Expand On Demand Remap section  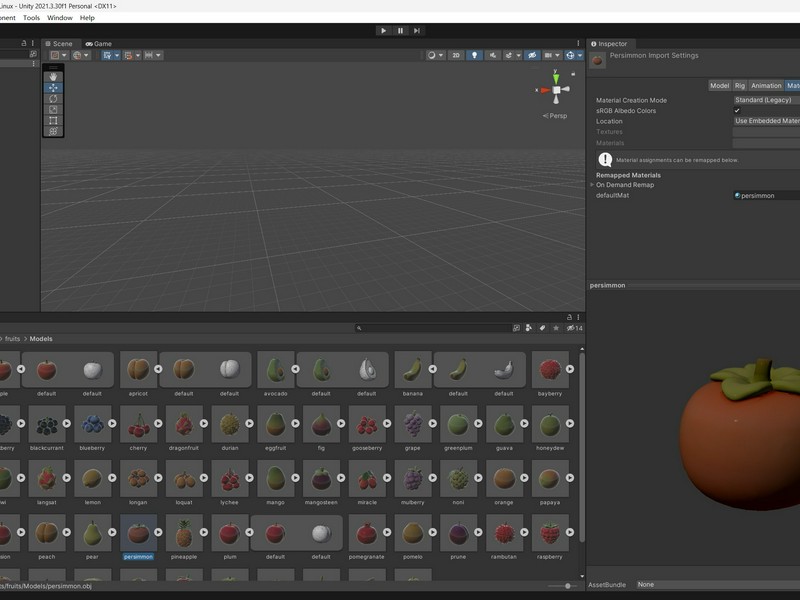coord(624,185)
